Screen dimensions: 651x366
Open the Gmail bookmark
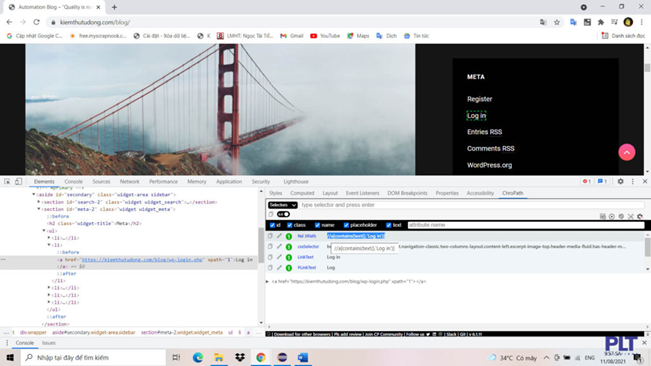pyautogui.click(x=292, y=36)
